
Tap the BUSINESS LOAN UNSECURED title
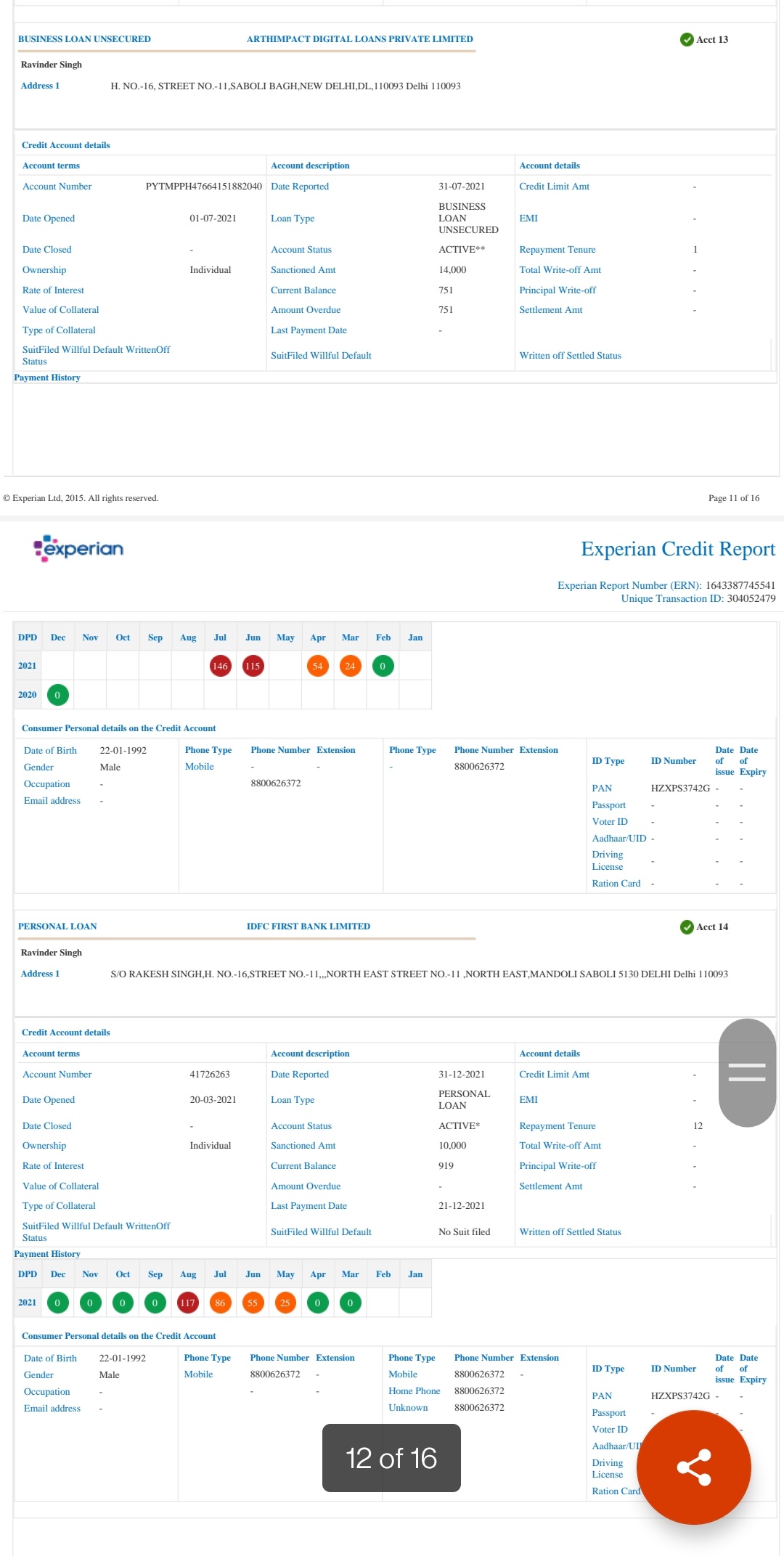point(84,39)
